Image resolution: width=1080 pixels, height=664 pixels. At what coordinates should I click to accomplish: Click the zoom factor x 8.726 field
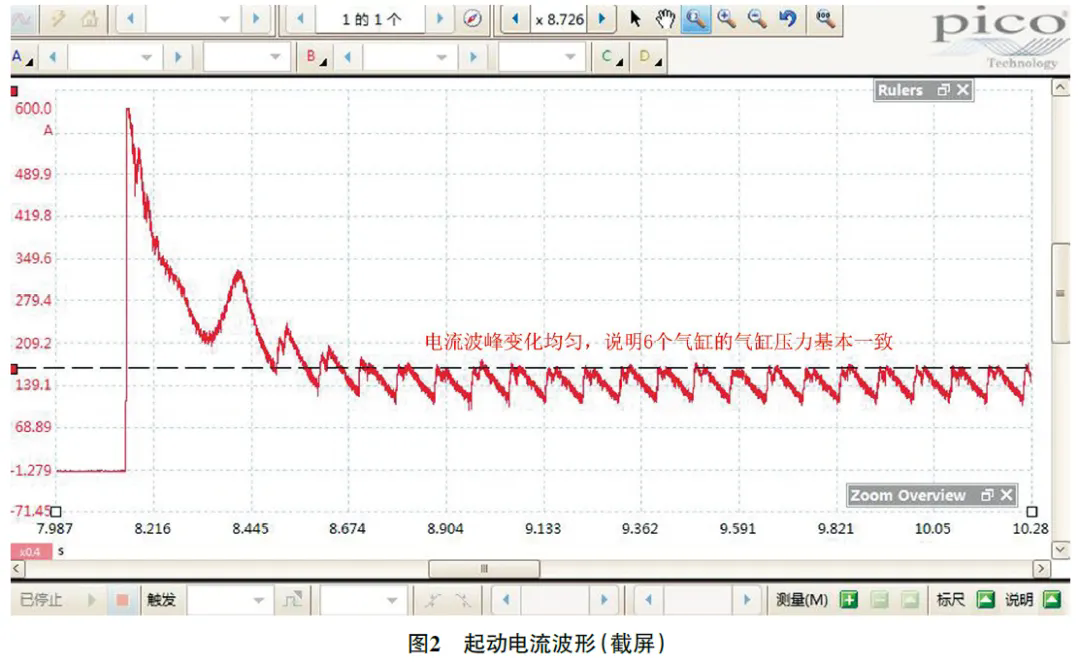pyautogui.click(x=559, y=19)
